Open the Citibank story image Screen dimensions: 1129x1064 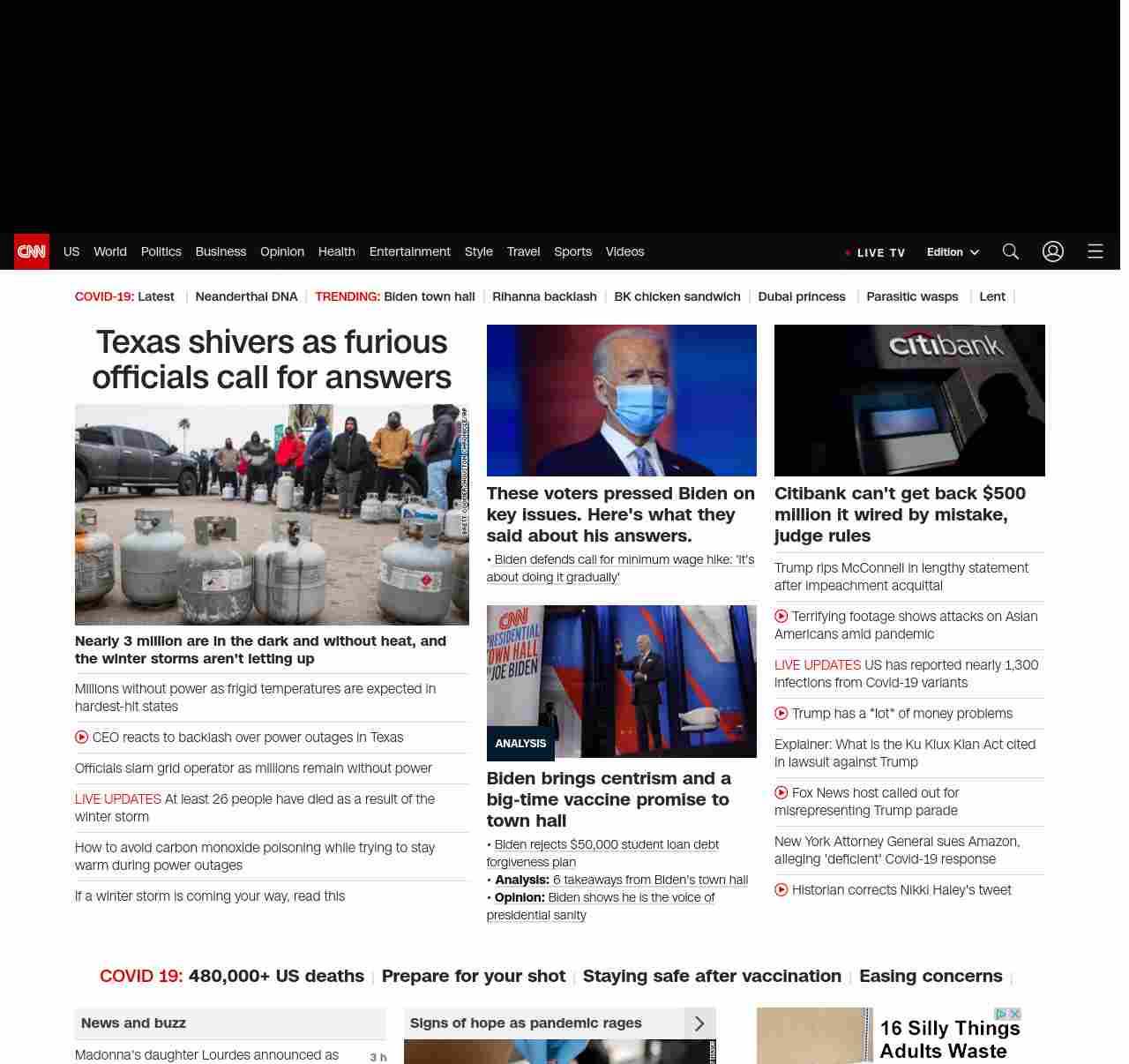coord(909,401)
